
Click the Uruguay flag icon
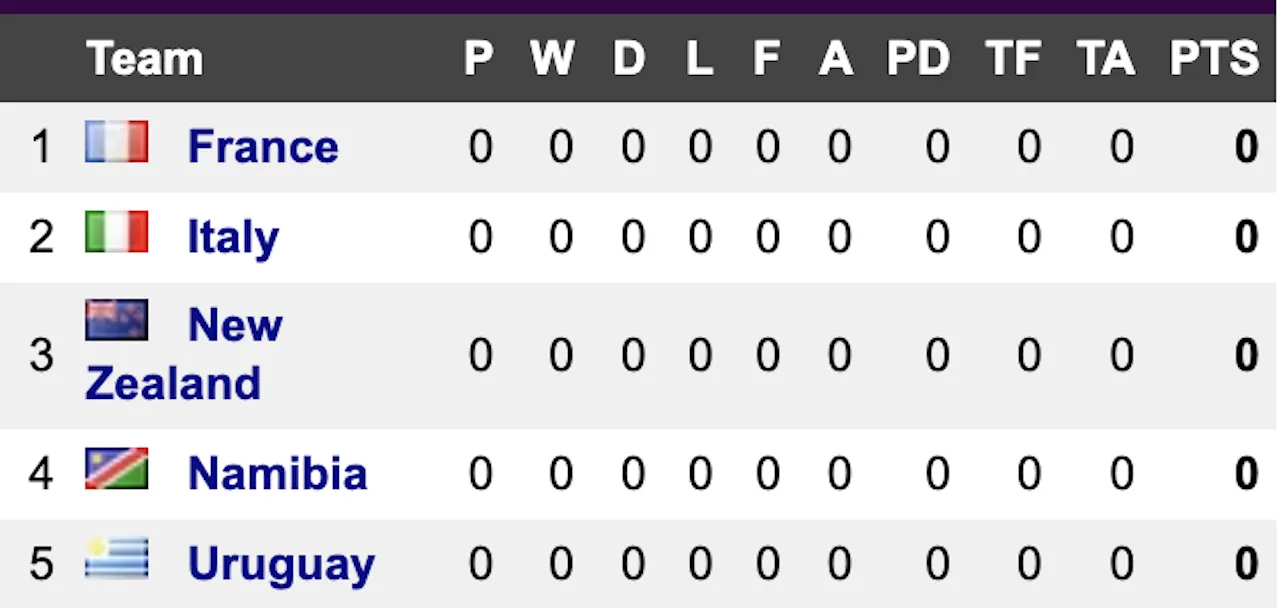117,558
